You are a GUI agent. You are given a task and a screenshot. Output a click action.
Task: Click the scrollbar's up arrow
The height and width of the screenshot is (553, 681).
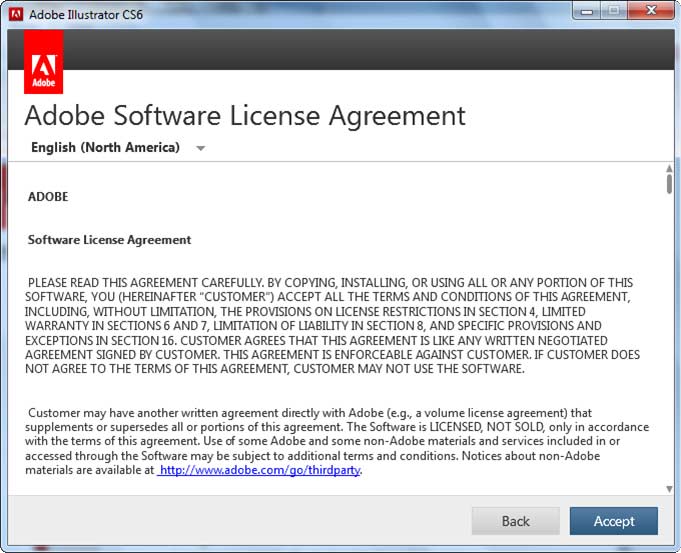[x=669, y=168]
